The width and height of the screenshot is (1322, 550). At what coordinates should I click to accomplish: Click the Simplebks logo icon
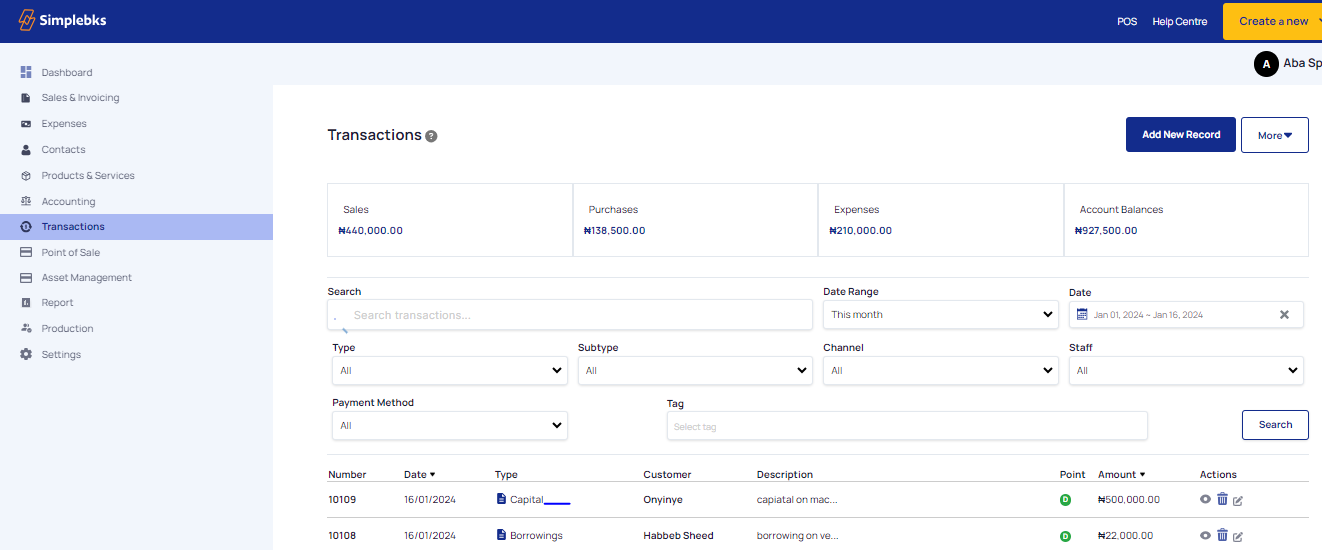[27, 20]
